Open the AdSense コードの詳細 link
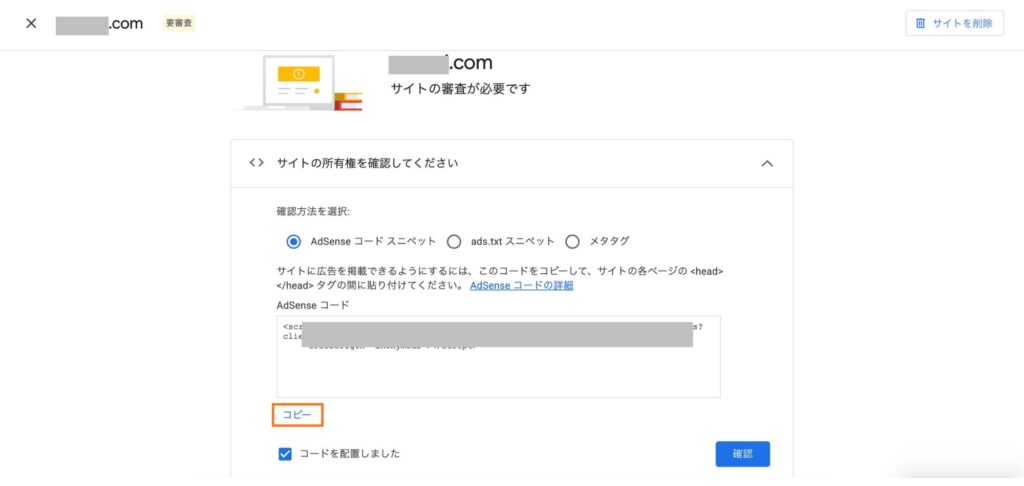1024x486 pixels. 521,286
